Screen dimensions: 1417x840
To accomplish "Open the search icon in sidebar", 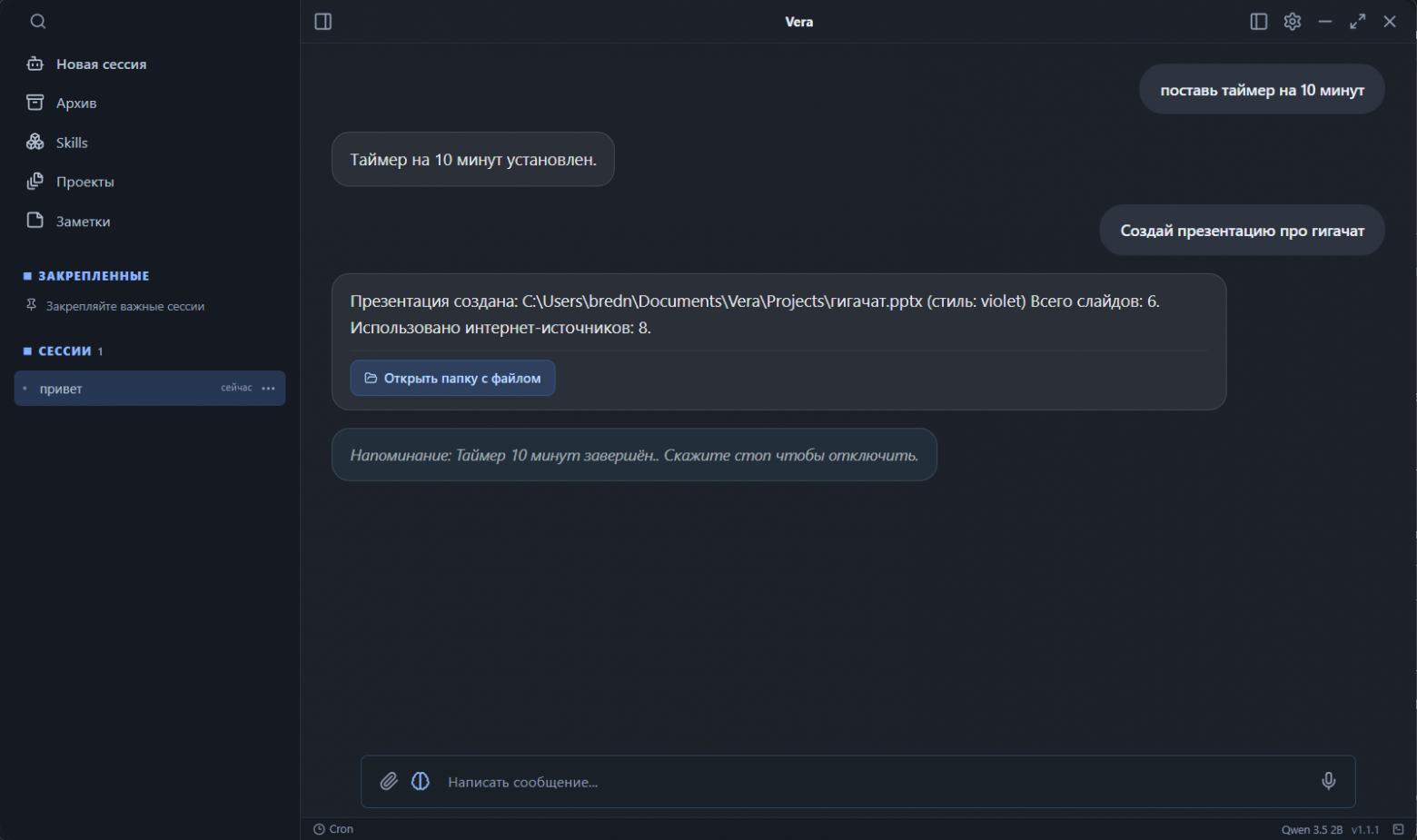I will [x=37, y=22].
